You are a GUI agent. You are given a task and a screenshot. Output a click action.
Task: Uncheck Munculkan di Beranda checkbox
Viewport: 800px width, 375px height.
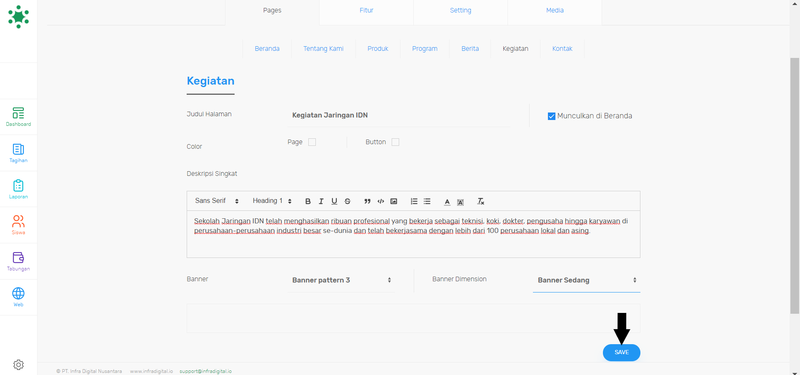tap(551, 116)
